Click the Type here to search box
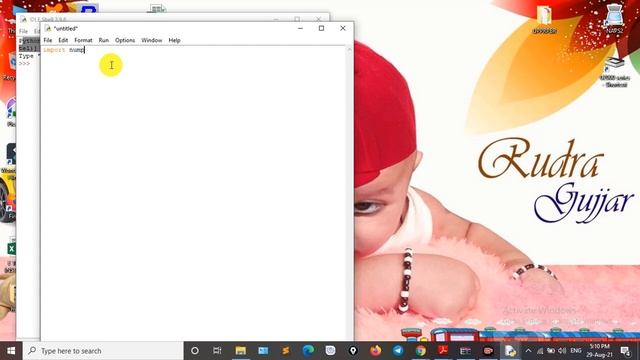This screenshot has width=640, height=360. point(103,351)
